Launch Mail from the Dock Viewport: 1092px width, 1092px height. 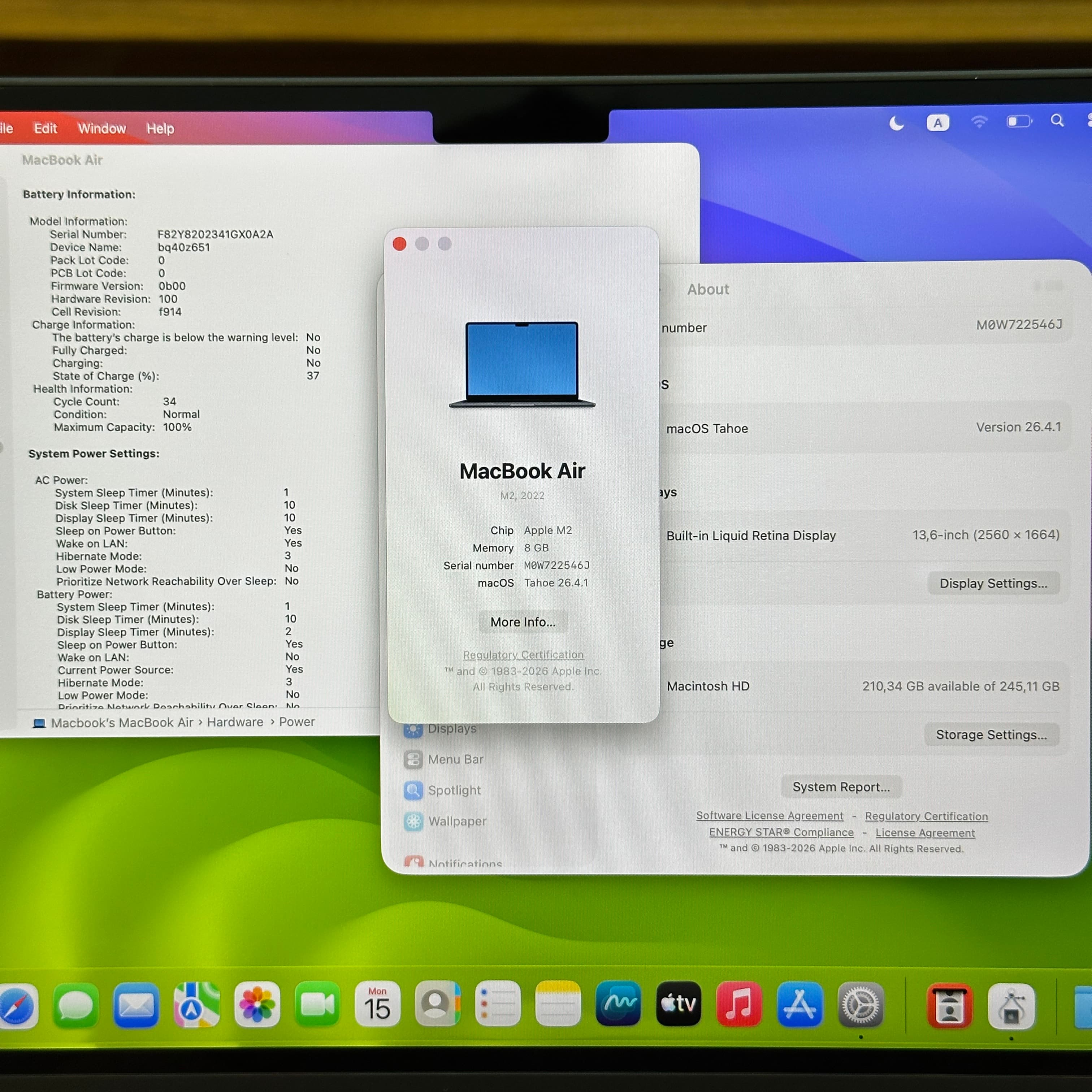136,1005
